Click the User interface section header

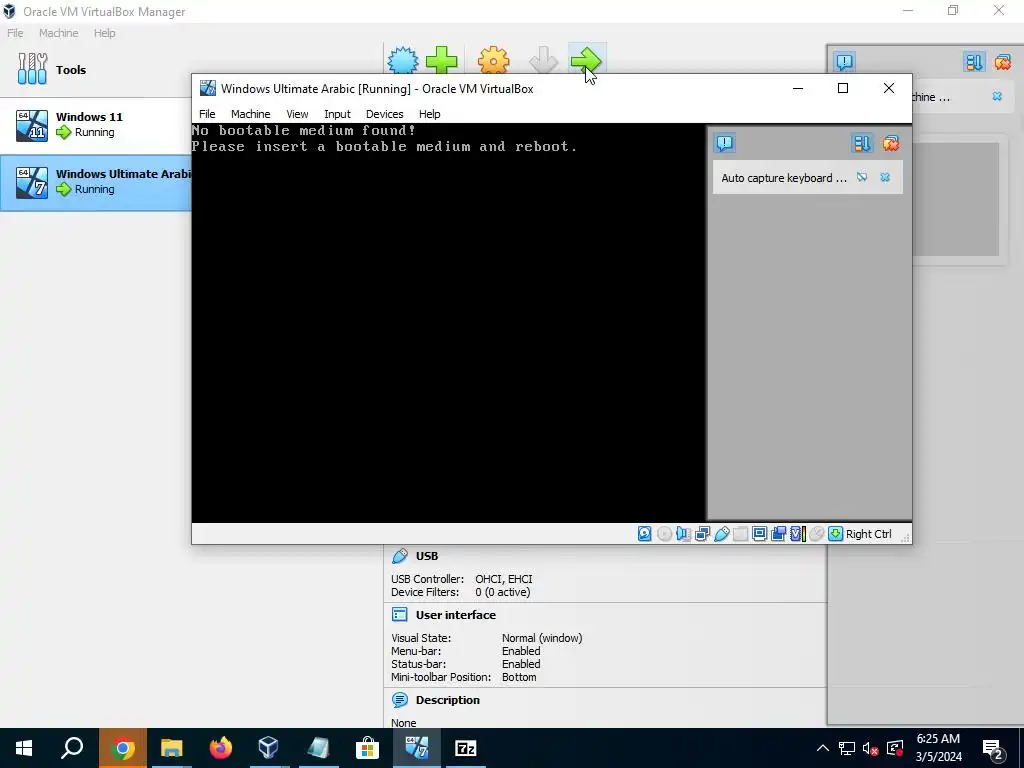coord(456,615)
